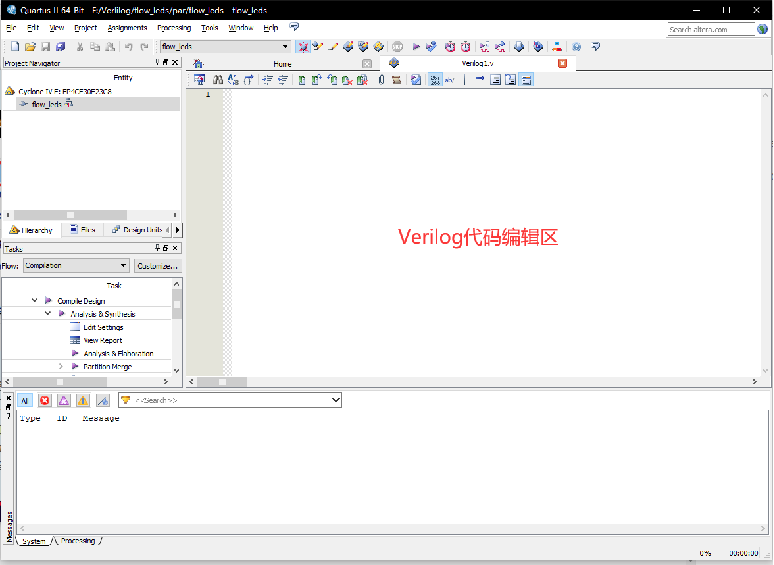Expand the Partition Merge task
Image resolution: width=774 pixels, height=565 pixels.
tap(60, 366)
